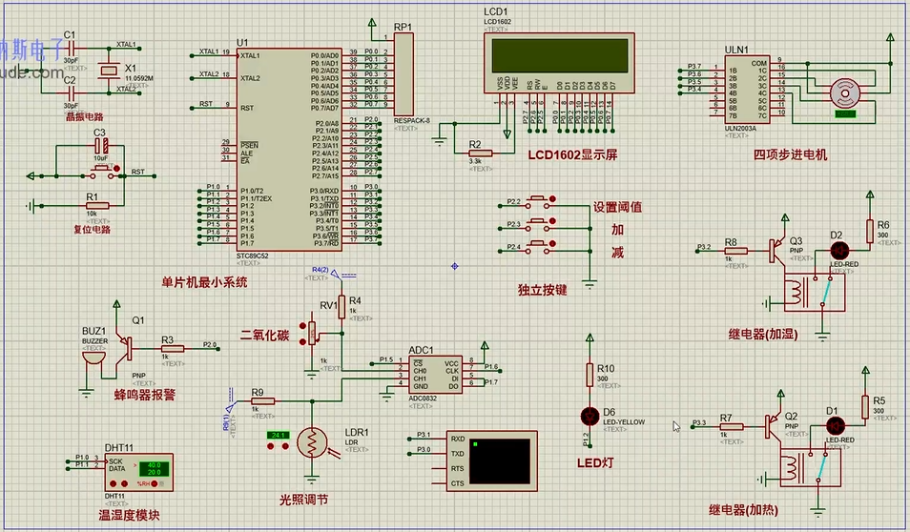
Task: Select resistor R8 on the P3.2 line
Action: (736, 251)
